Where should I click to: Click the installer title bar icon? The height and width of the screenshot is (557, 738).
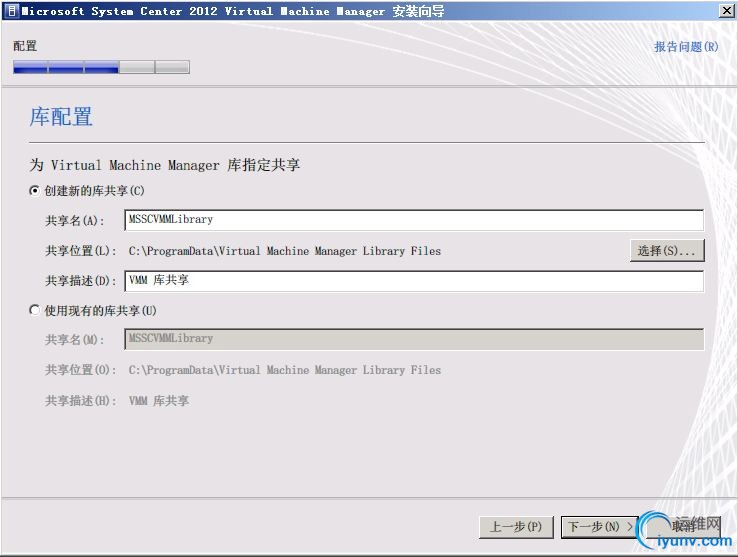click(x=12, y=10)
